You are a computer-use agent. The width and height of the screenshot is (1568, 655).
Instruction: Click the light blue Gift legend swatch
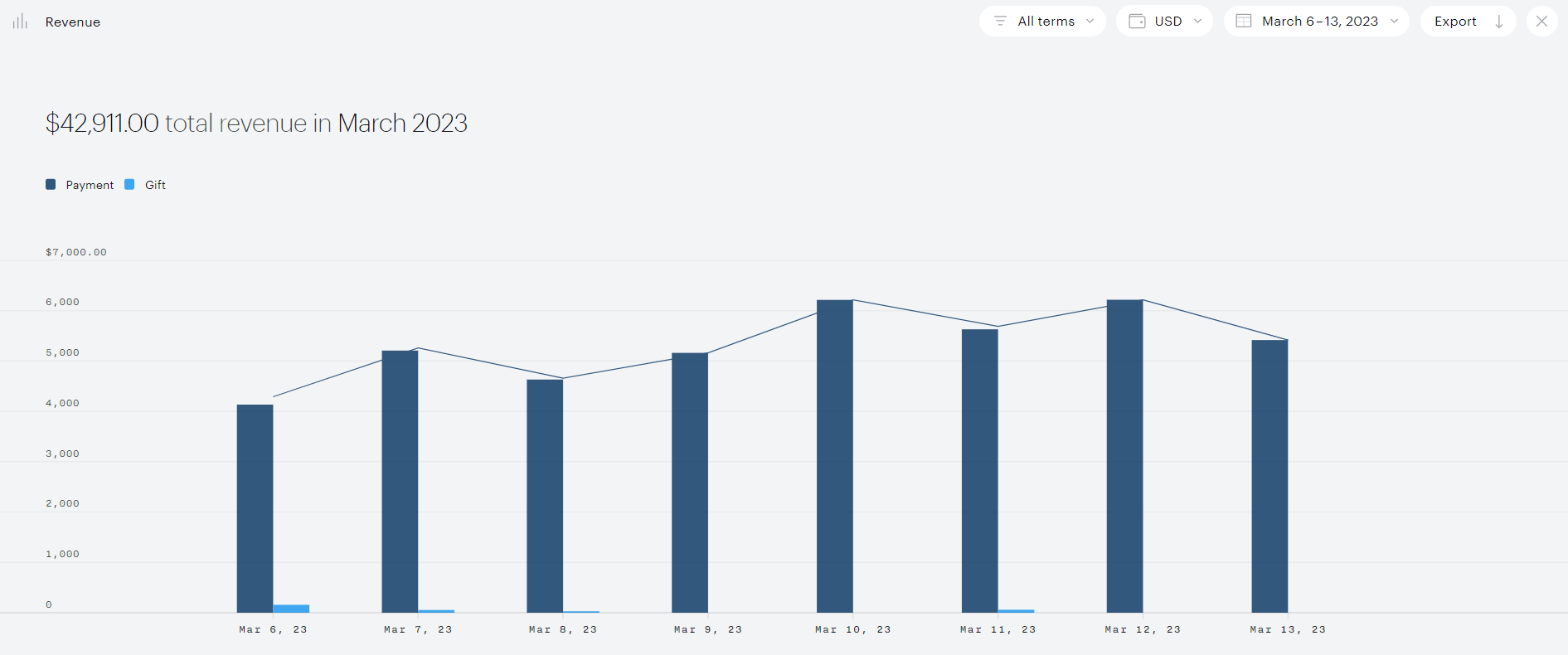(129, 184)
